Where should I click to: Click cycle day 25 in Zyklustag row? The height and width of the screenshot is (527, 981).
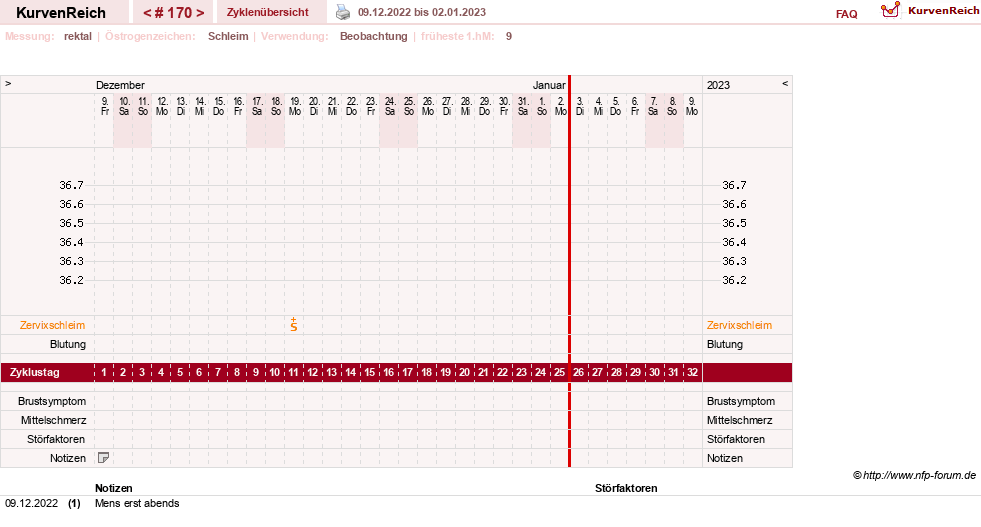tap(559, 372)
